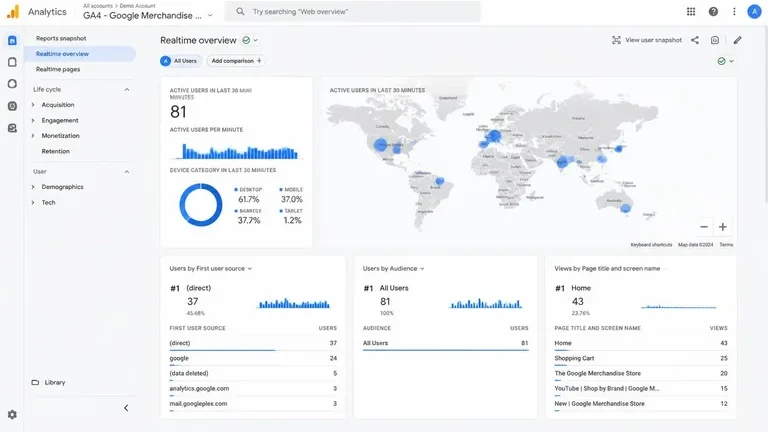The width and height of the screenshot is (768, 432).
Task: Click the 81 active users value
Action: tap(178, 112)
